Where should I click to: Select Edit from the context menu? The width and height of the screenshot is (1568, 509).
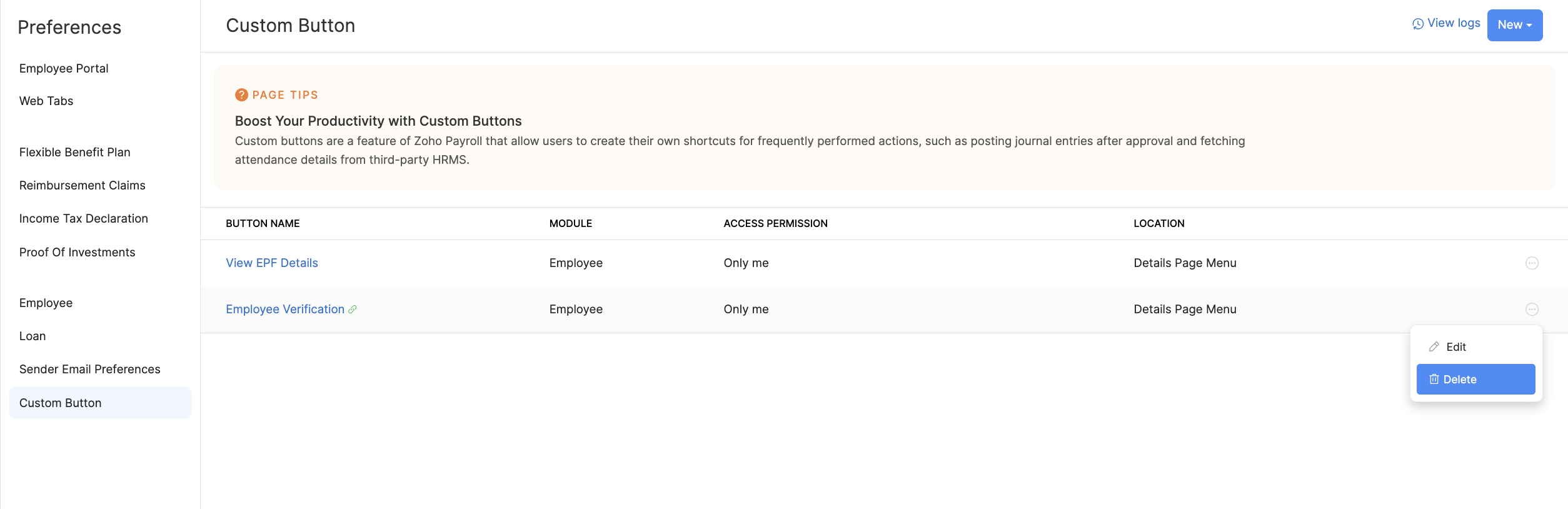pos(1455,347)
